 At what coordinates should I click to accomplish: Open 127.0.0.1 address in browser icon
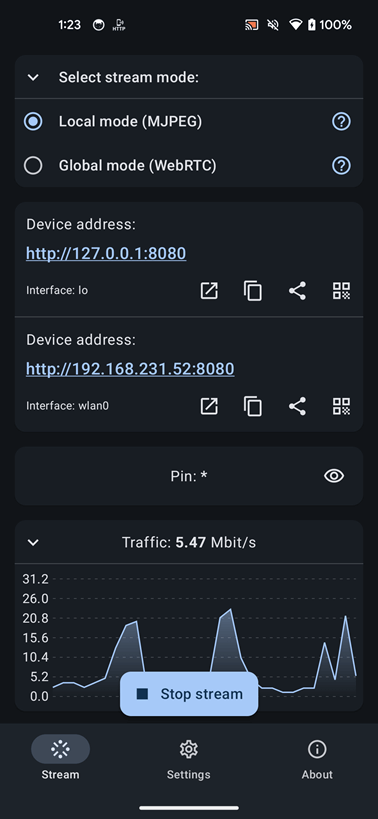(x=209, y=291)
